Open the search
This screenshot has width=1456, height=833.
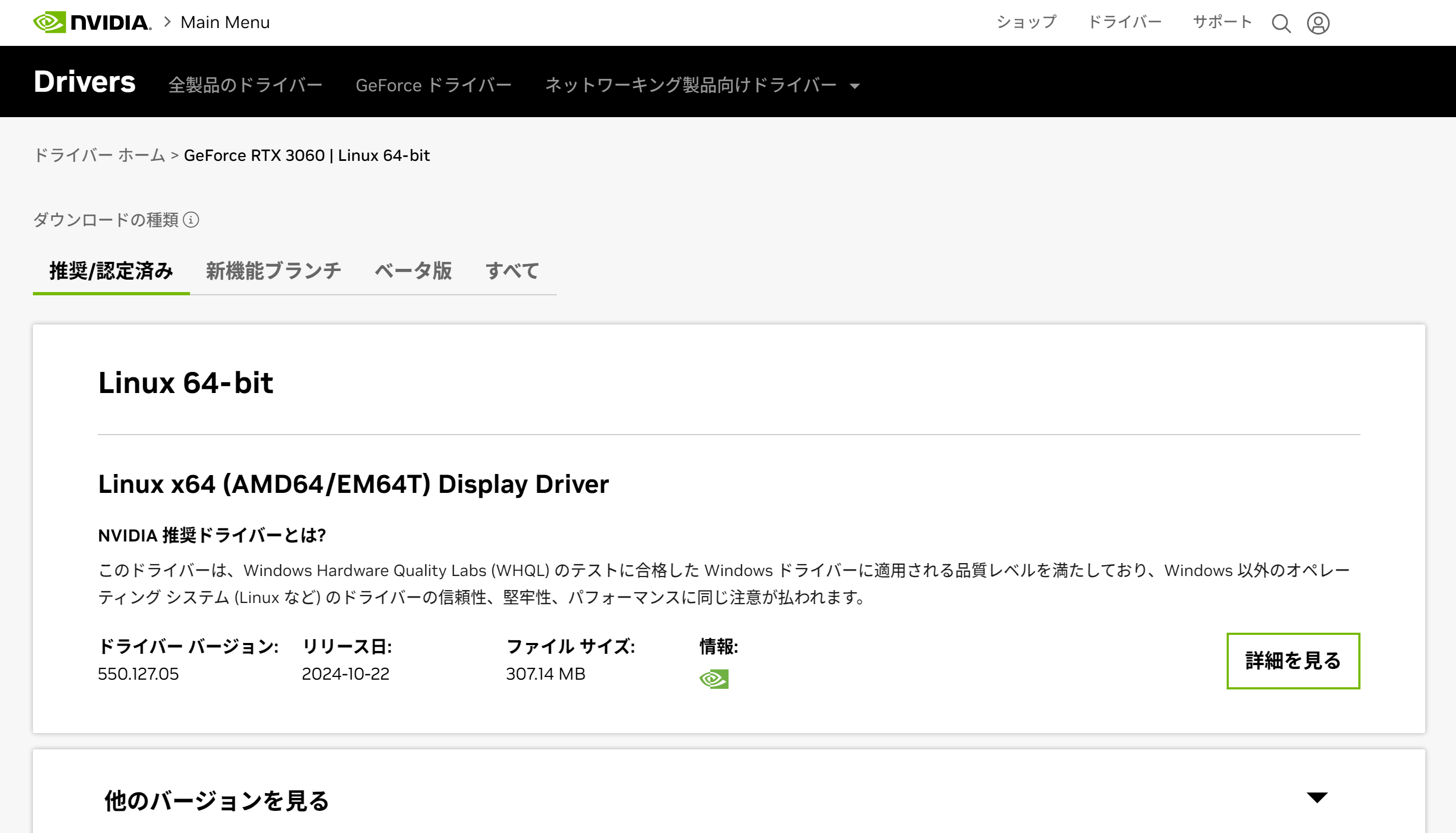tap(1281, 23)
